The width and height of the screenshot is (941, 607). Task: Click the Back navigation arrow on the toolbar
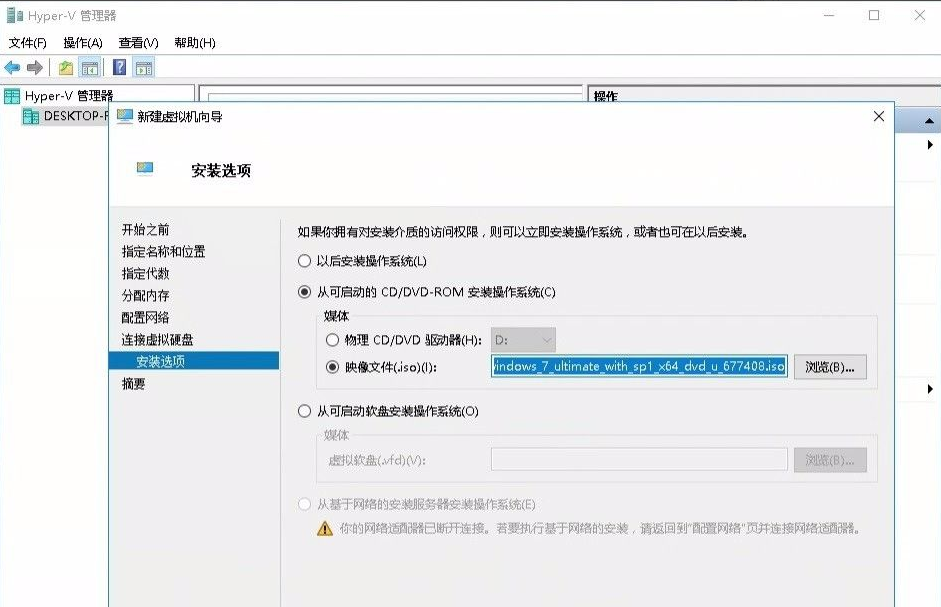(11, 68)
